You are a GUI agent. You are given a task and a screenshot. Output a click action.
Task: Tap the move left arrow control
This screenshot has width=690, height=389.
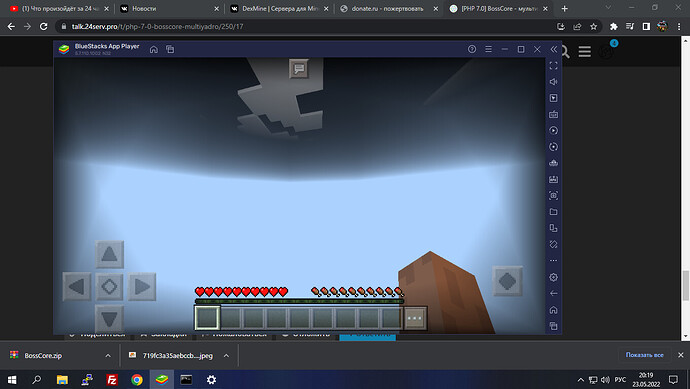pos(77,286)
